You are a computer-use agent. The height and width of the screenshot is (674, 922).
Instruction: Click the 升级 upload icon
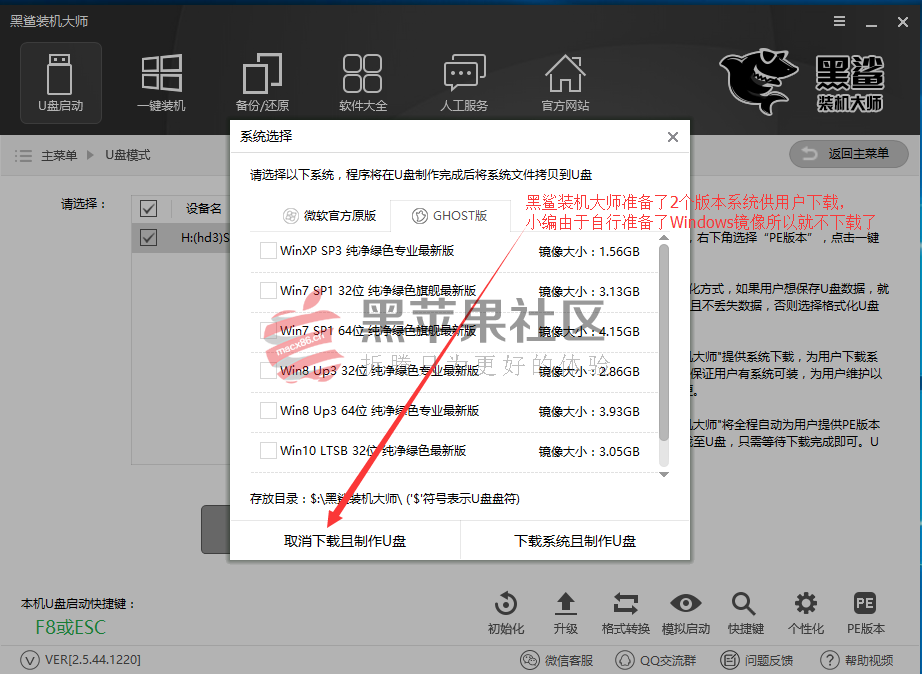click(566, 604)
